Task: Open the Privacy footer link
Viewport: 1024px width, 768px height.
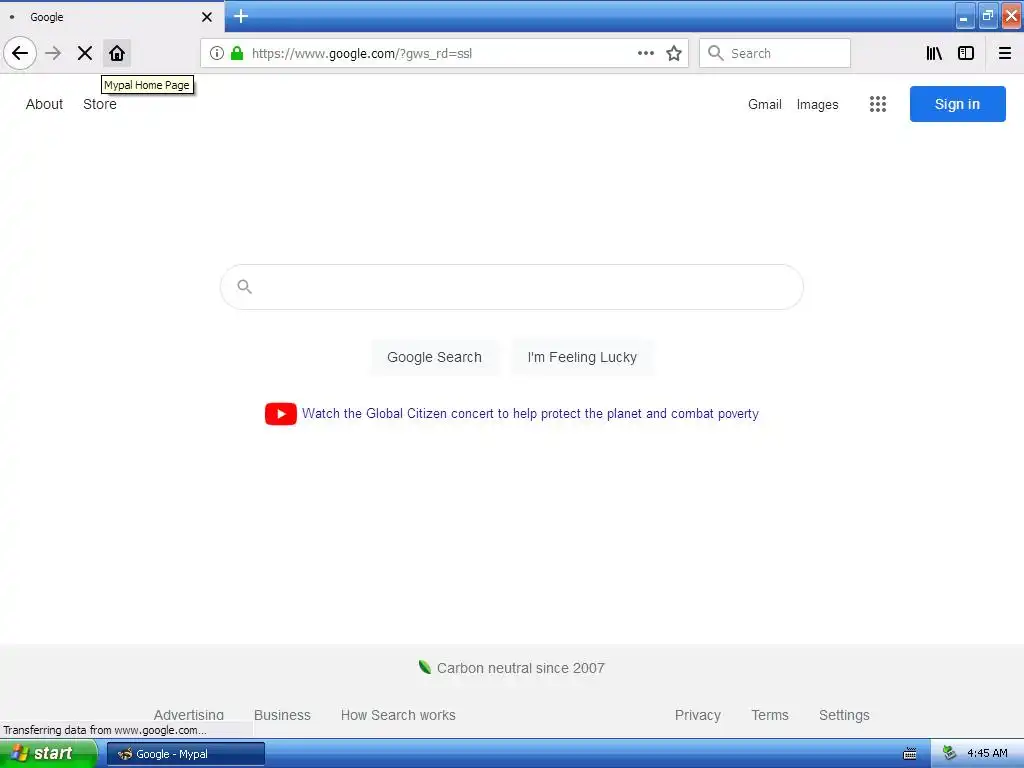Action: point(697,715)
